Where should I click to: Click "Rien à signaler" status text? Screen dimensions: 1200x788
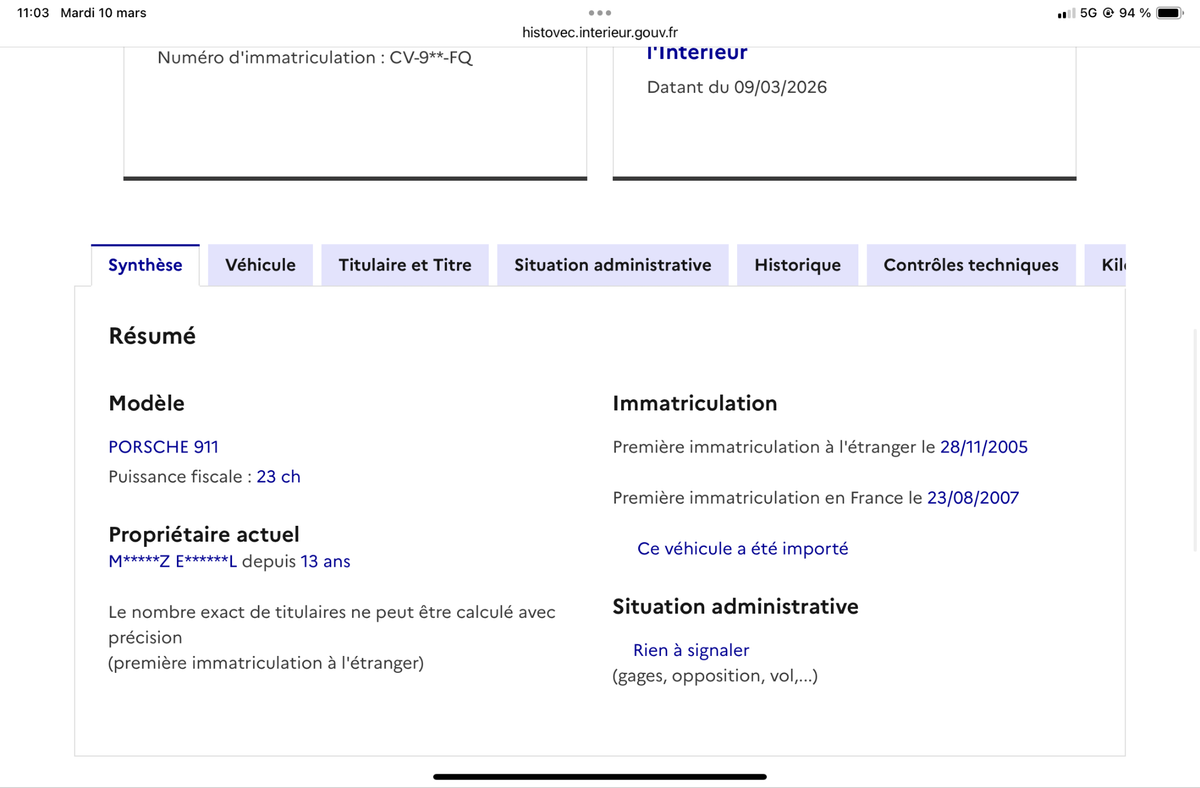(x=691, y=651)
